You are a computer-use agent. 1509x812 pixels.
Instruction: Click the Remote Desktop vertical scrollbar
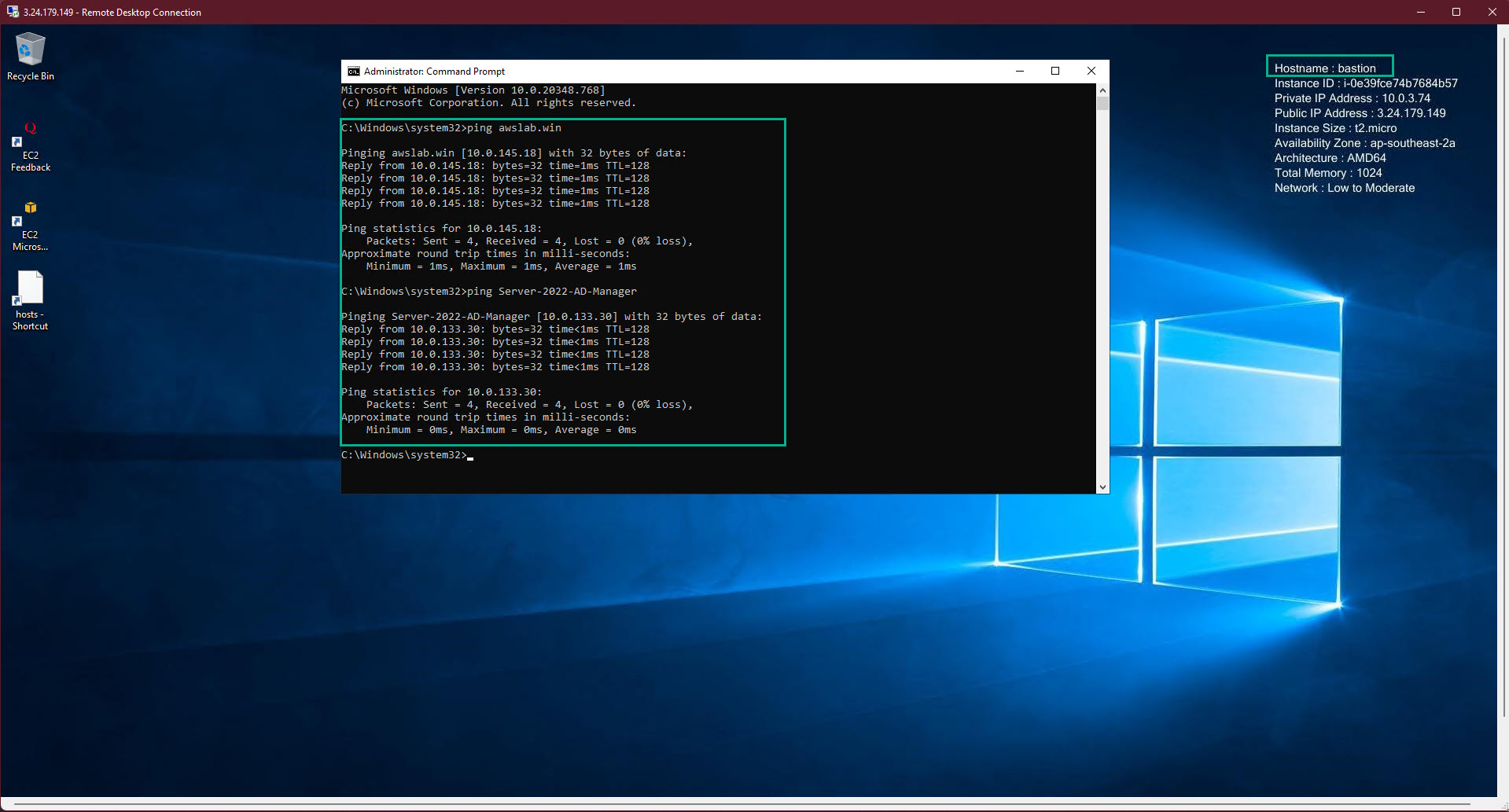coord(1503,376)
